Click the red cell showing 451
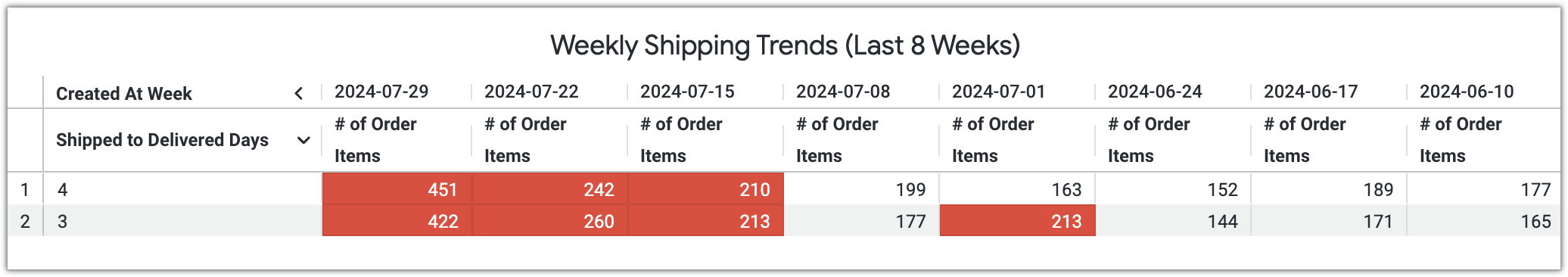 pyautogui.click(x=397, y=189)
